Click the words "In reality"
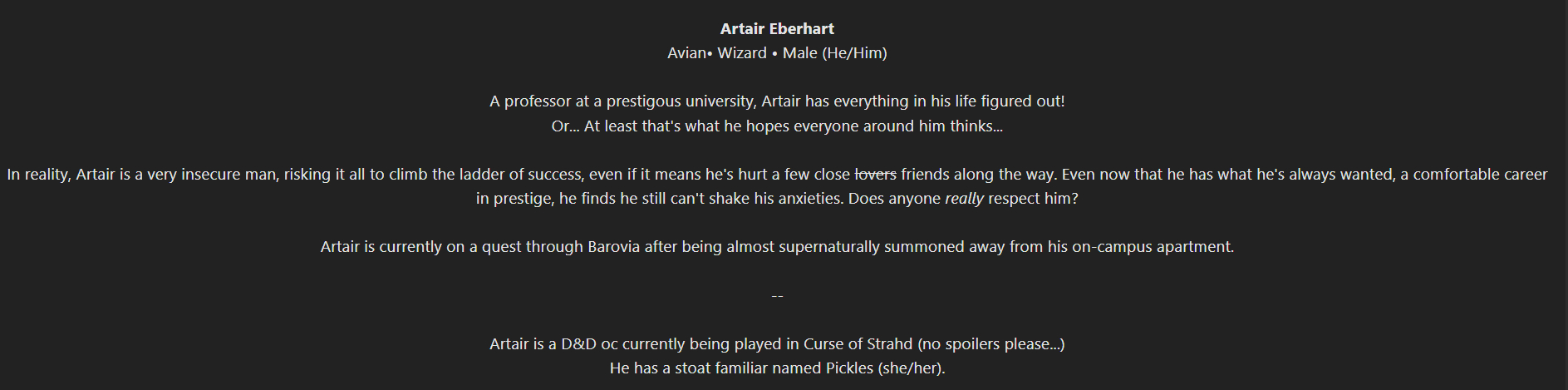The image size is (1568, 390). pyautogui.click(x=38, y=175)
